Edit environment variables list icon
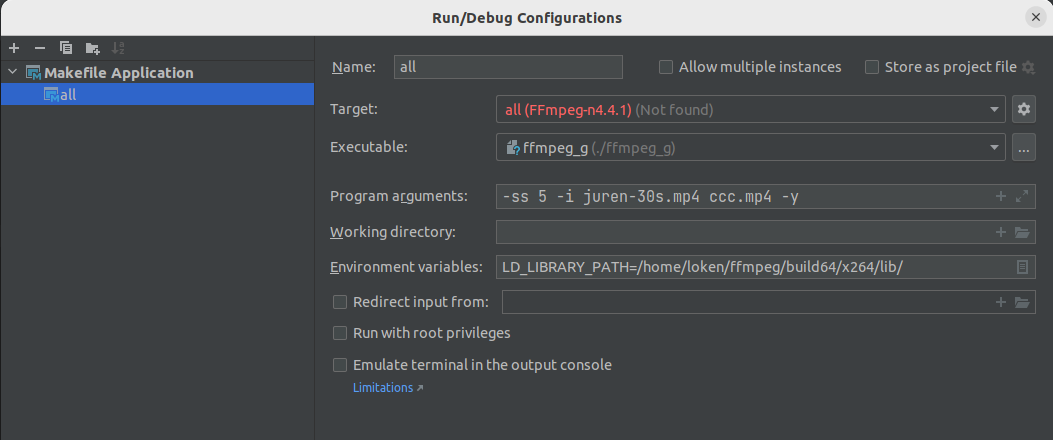The height and width of the screenshot is (440, 1053). pyautogui.click(x=1022, y=267)
